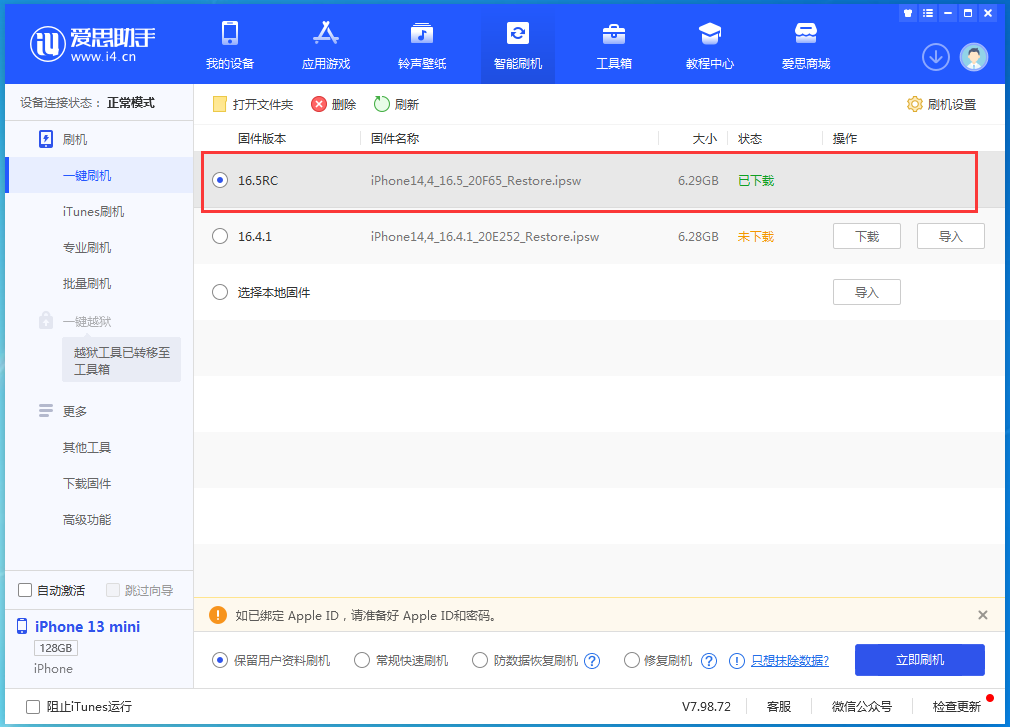The image size is (1010, 727).
Task: Click the red 删除 delete icon
Action: 319,104
